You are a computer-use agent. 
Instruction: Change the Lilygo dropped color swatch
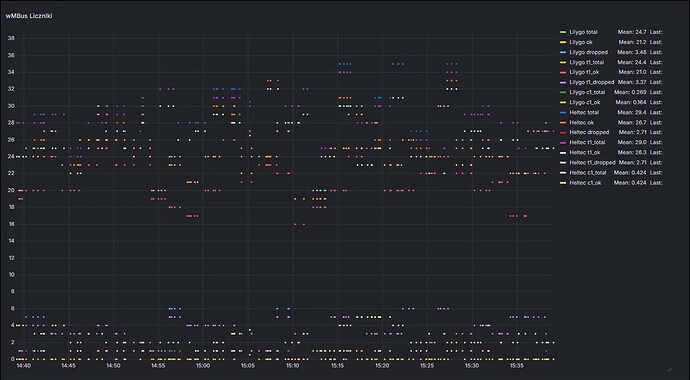point(563,52)
